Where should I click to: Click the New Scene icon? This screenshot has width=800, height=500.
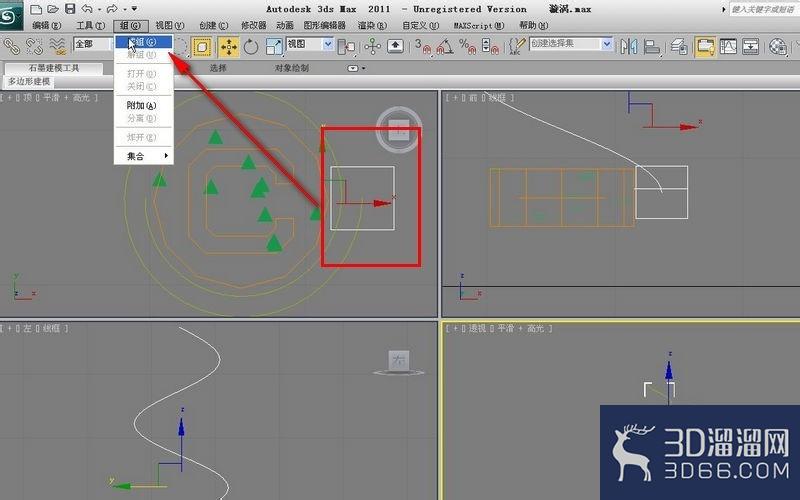coord(36,9)
